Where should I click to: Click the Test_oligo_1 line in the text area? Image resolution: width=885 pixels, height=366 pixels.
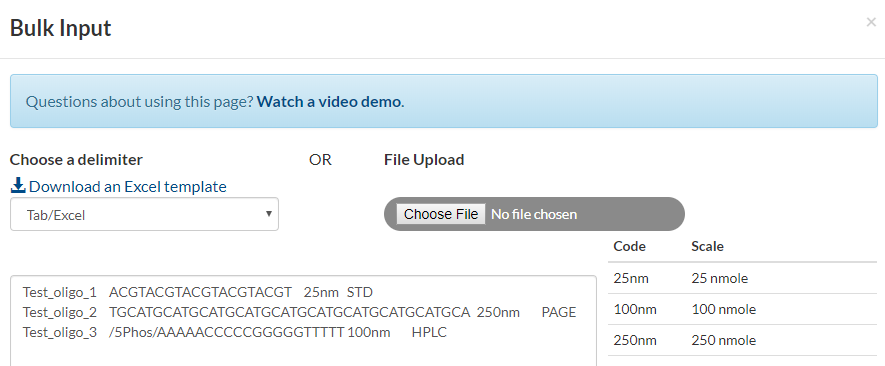(x=198, y=293)
